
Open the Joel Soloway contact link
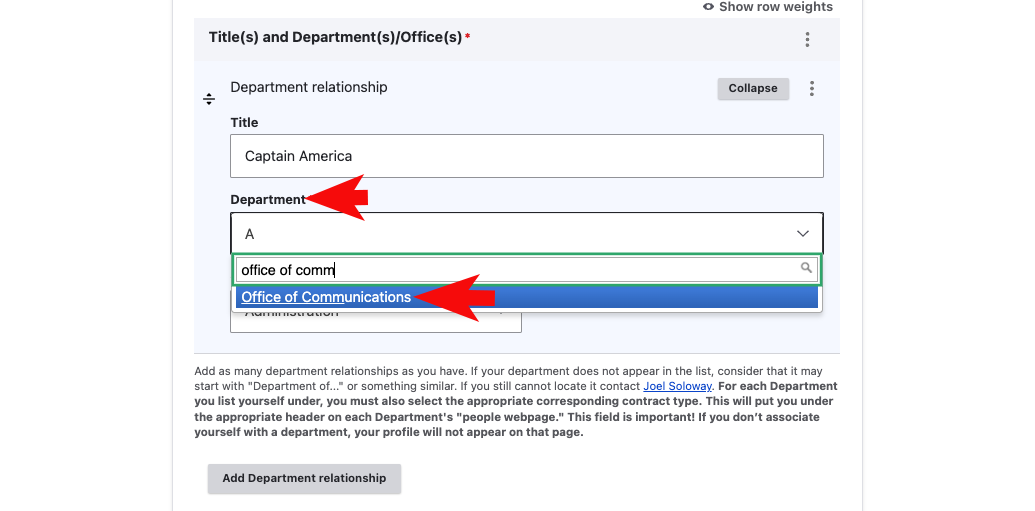click(677, 386)
